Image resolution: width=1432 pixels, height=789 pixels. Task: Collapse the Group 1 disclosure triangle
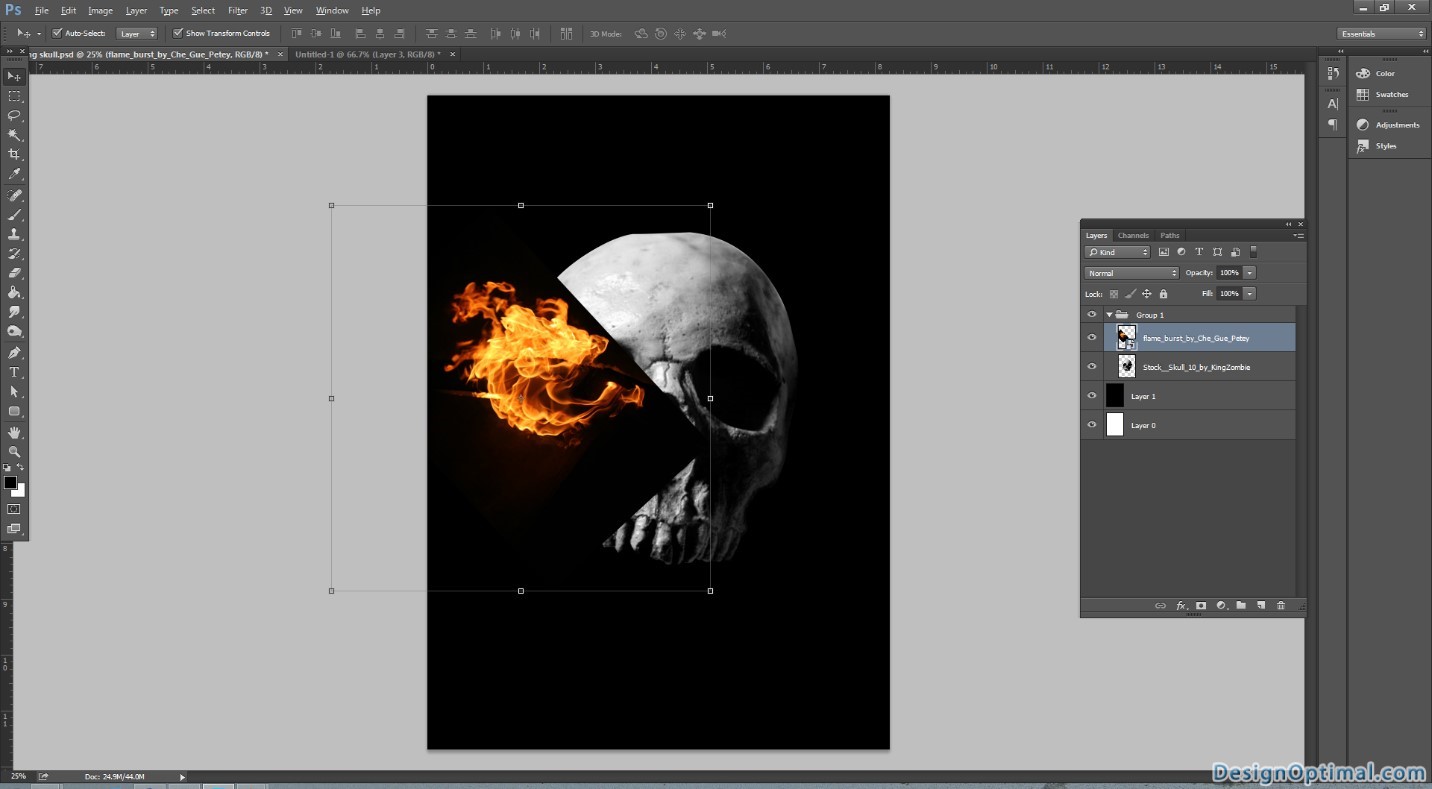click(x=1109, y=315)
